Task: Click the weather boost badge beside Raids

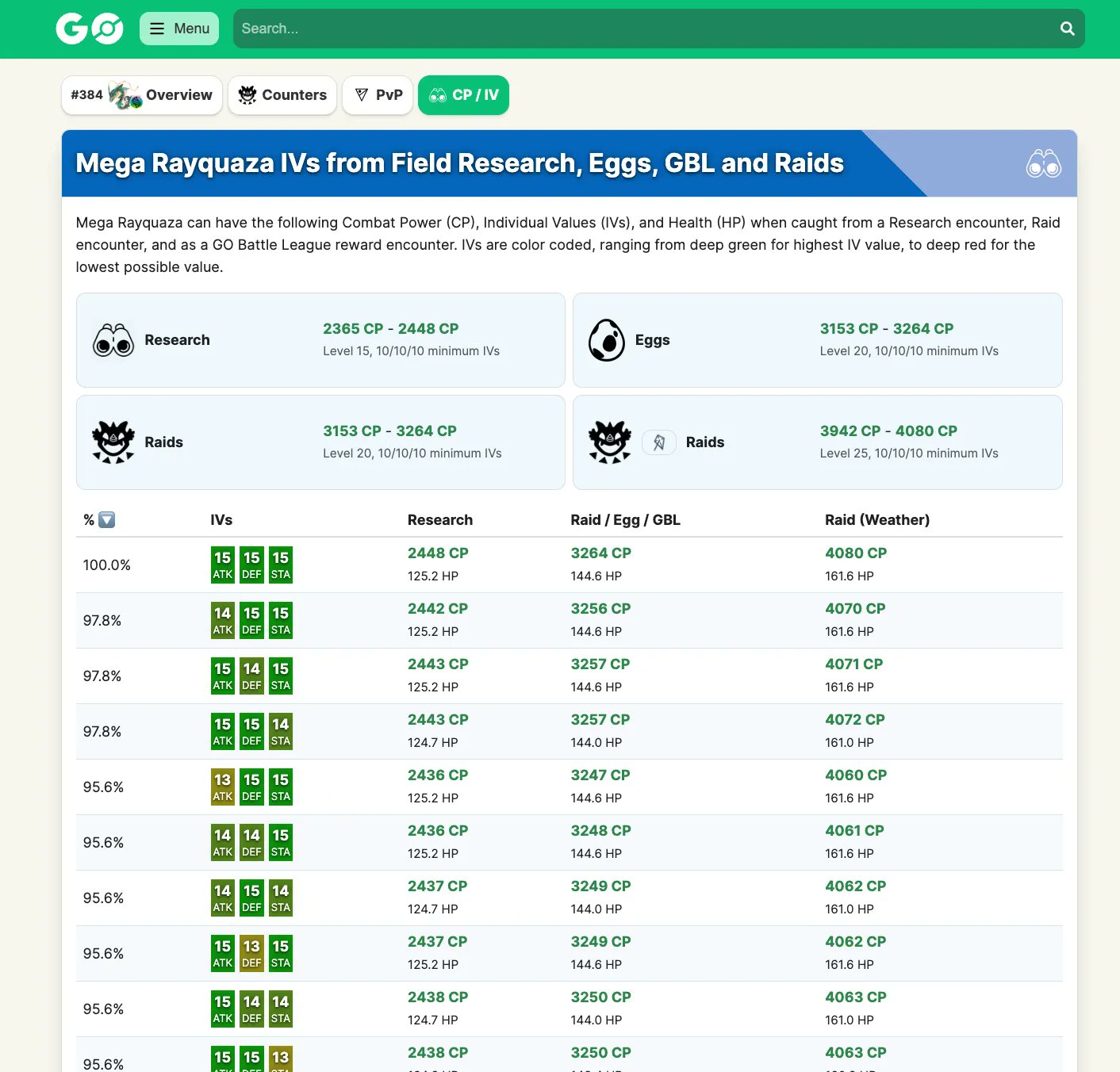Action: pos(658,442)
